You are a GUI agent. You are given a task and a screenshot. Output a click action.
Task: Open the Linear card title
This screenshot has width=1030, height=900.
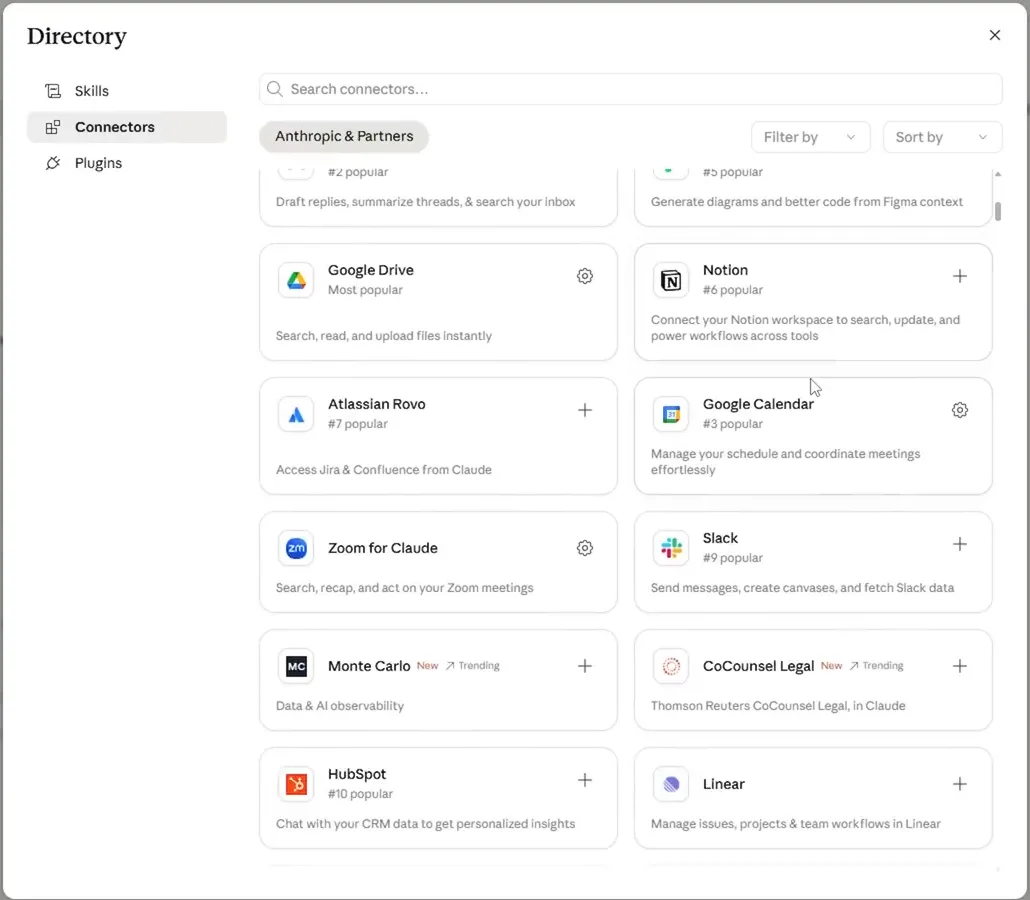click(723, 784)
